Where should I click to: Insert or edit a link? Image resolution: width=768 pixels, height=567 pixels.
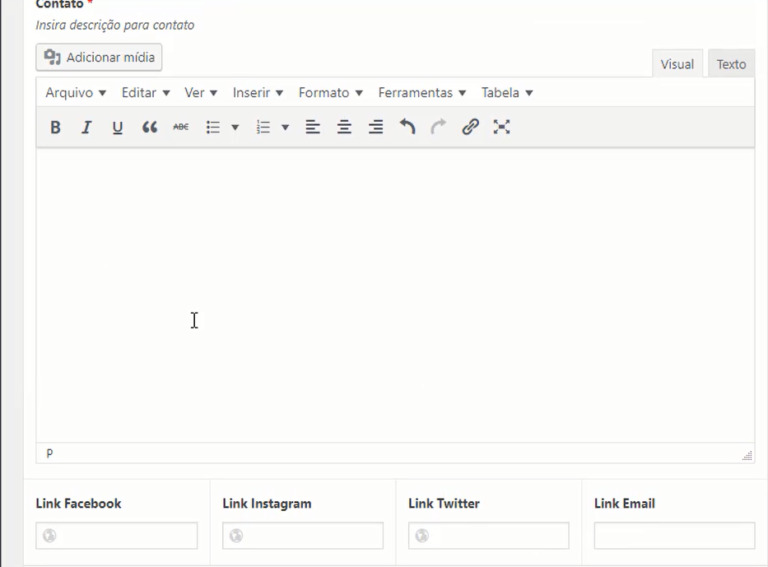tap(470, 127)
